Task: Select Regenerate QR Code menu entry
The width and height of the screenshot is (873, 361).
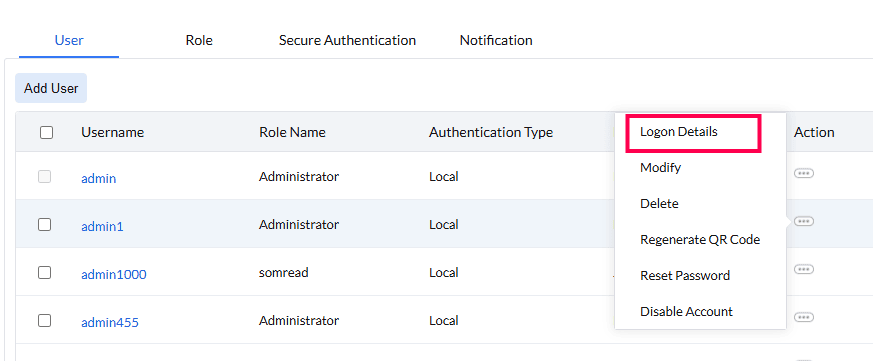Action: [x=700, y=240]
